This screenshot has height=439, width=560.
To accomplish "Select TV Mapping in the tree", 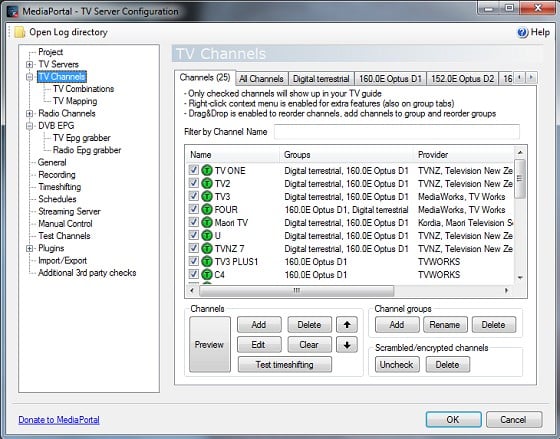I will [x=75, y=101].
